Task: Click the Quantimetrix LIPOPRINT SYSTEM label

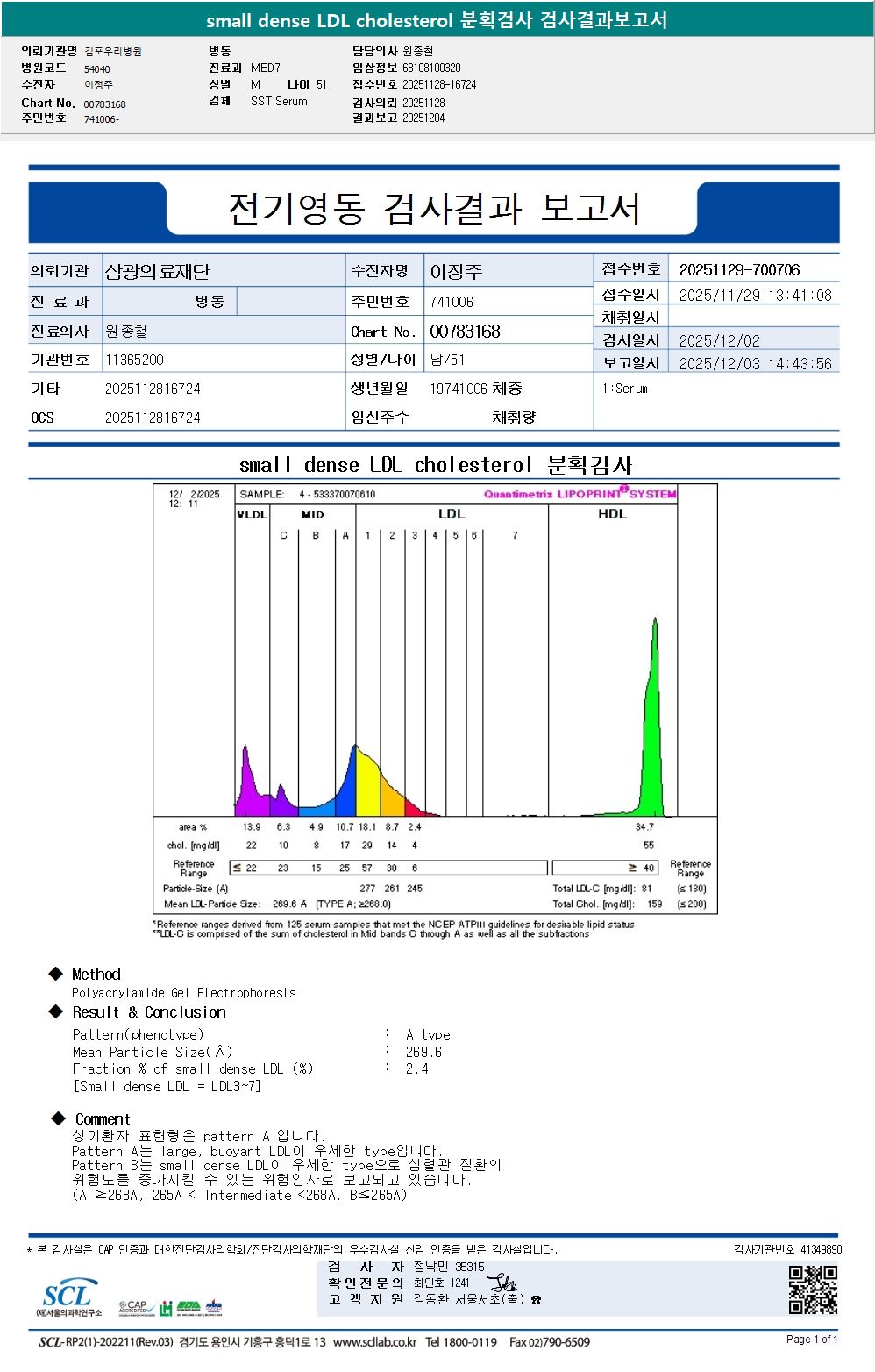Action: (x=580, y=494)
